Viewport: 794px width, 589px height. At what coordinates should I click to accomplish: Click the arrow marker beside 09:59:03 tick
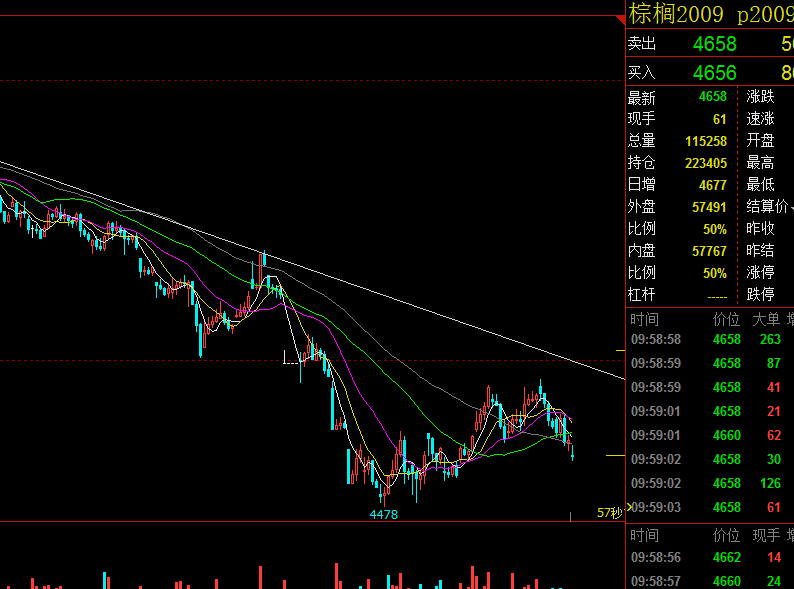(629, 506)
